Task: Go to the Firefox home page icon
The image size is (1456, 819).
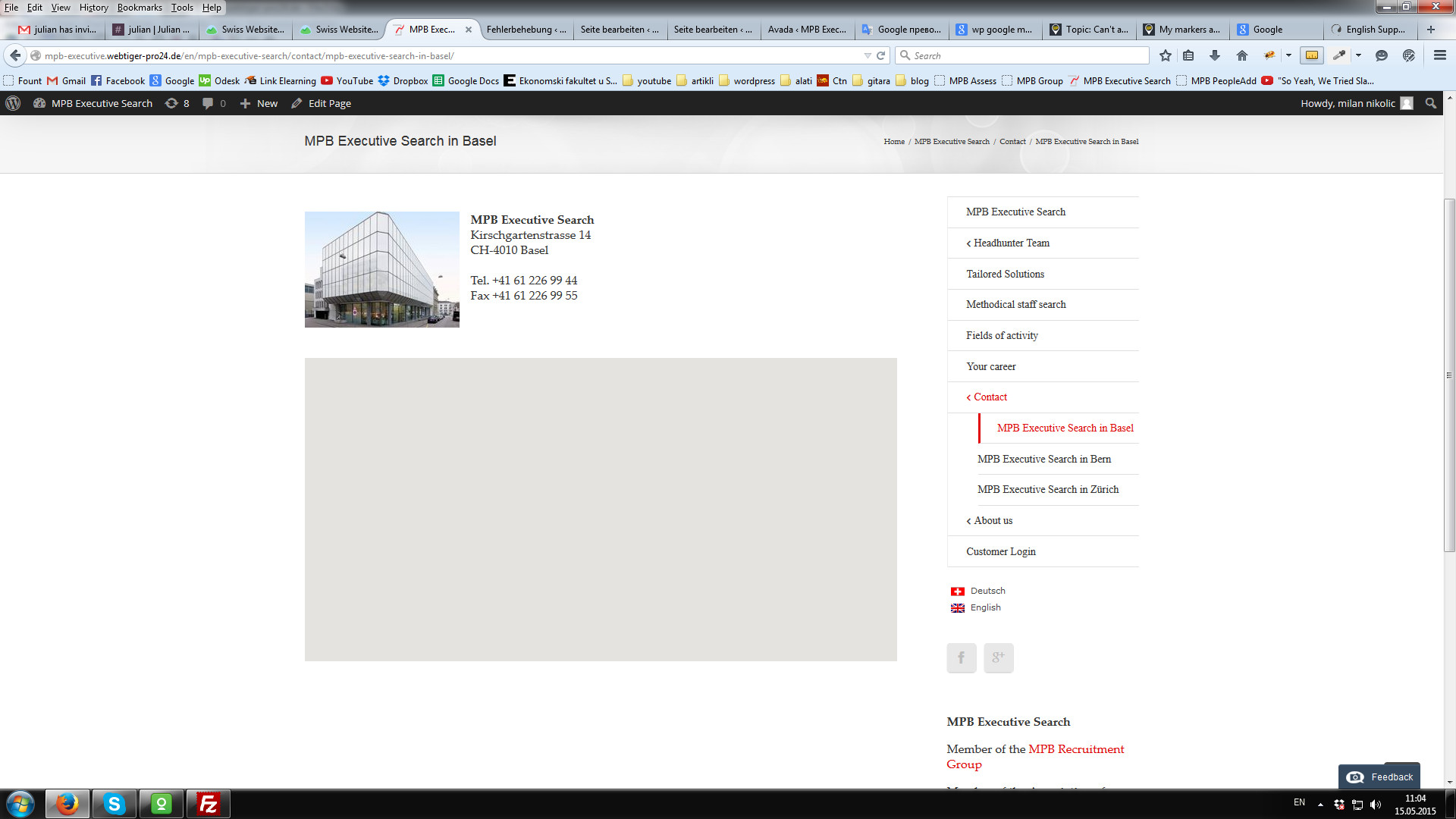Action: pos(1241,55)
